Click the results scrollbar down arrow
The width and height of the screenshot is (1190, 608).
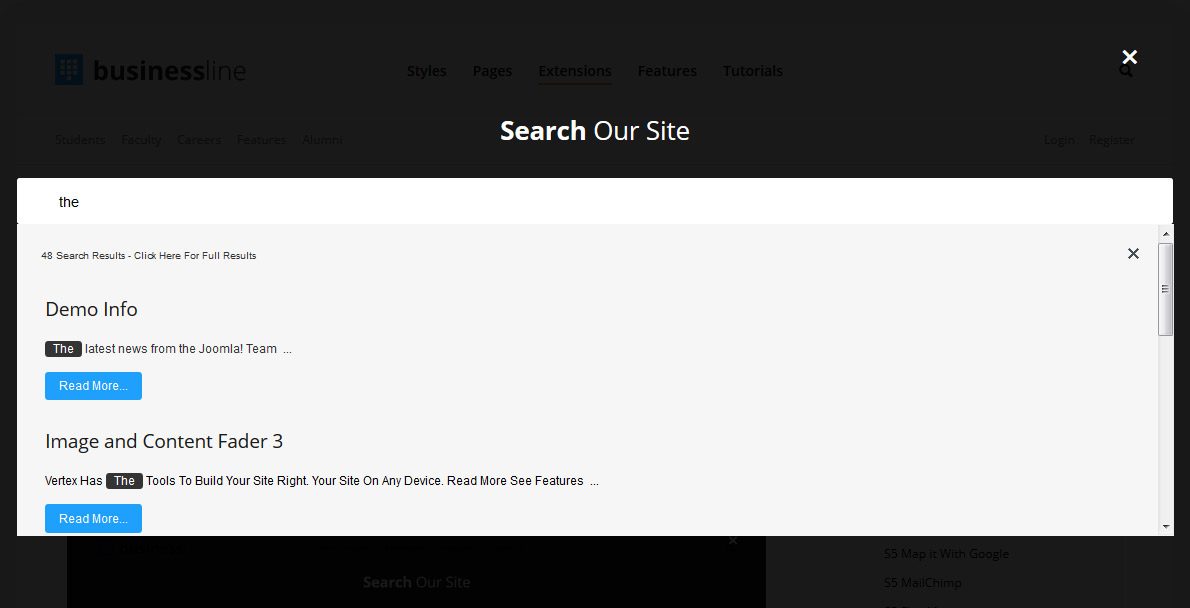pos(1165,526)
